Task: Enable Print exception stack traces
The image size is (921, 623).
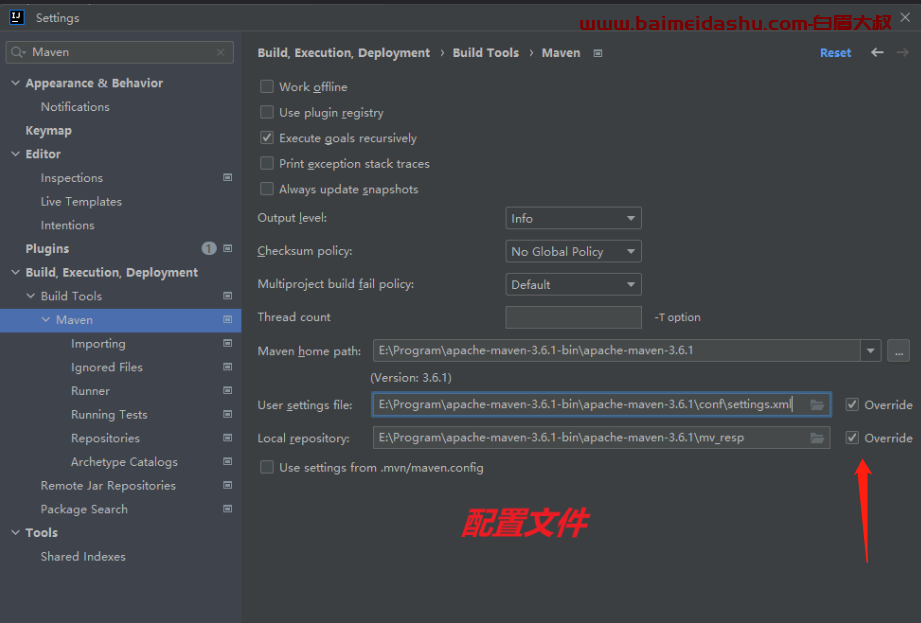Action: coord(267,163)
